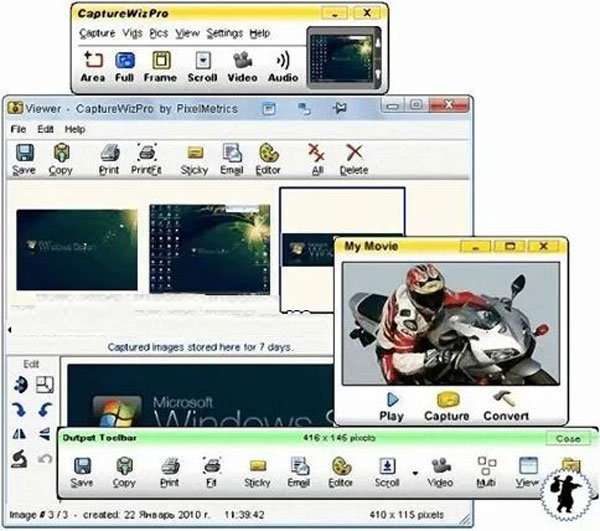
Task: Open the Help menu in CaptureWizPro
Action: [260, 33]
